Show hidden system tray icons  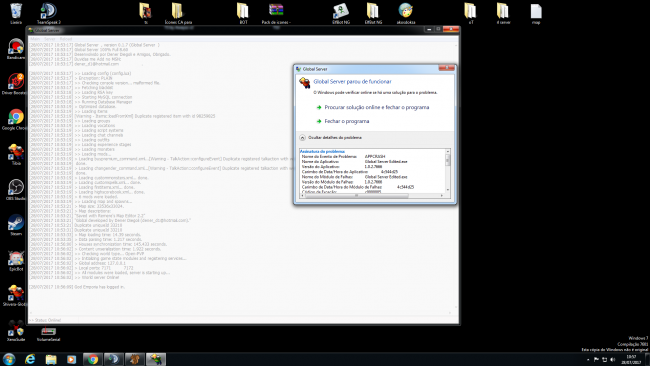[x=588, y=359]
